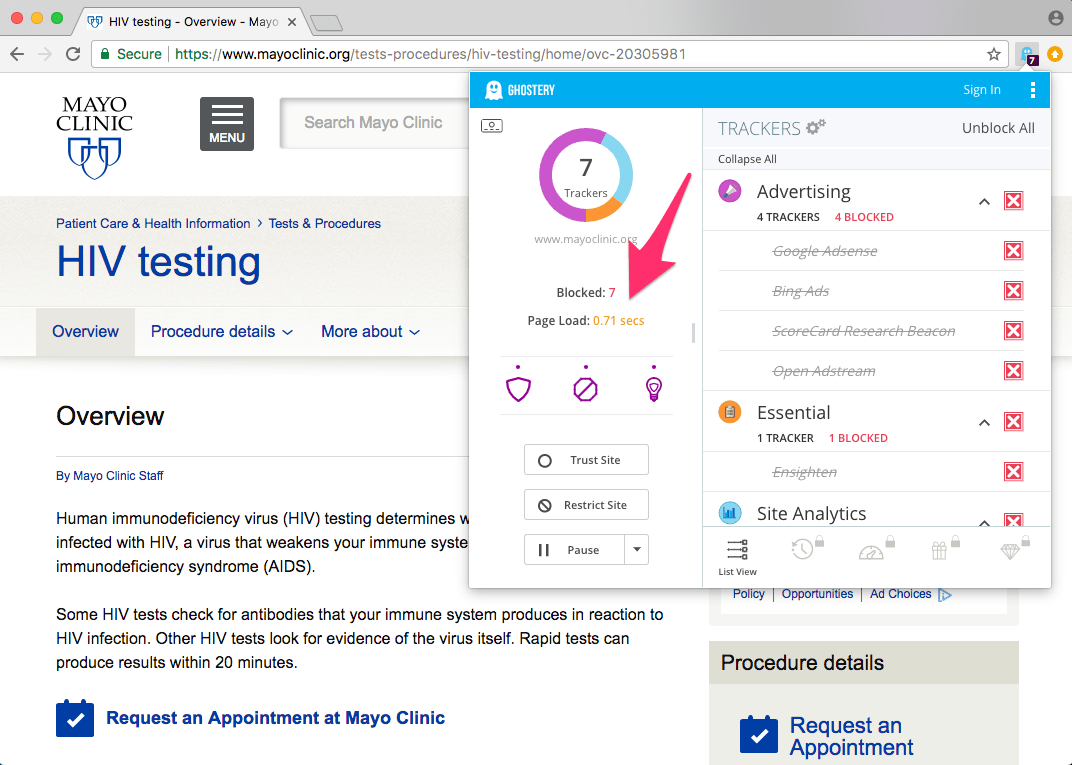Toggle block checkbox for Google Adsense

[1013, 251]
